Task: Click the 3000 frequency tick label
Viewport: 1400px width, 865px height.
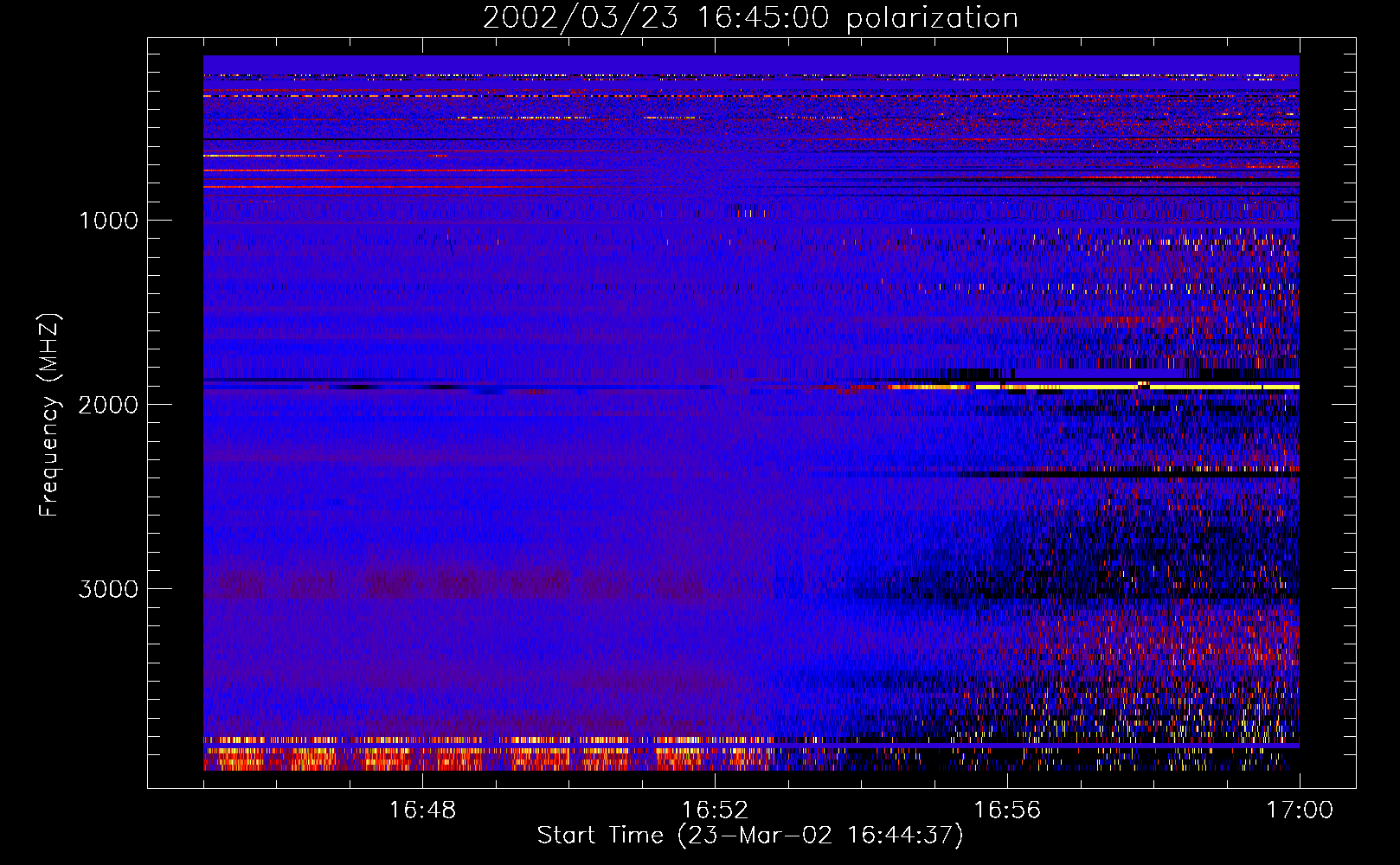Action: 108,589
